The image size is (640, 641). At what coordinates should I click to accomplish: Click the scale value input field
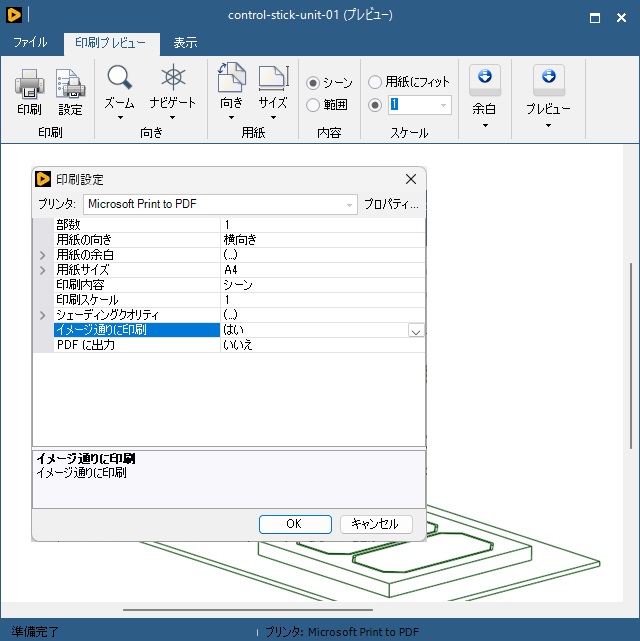click(x=420, y=105)
